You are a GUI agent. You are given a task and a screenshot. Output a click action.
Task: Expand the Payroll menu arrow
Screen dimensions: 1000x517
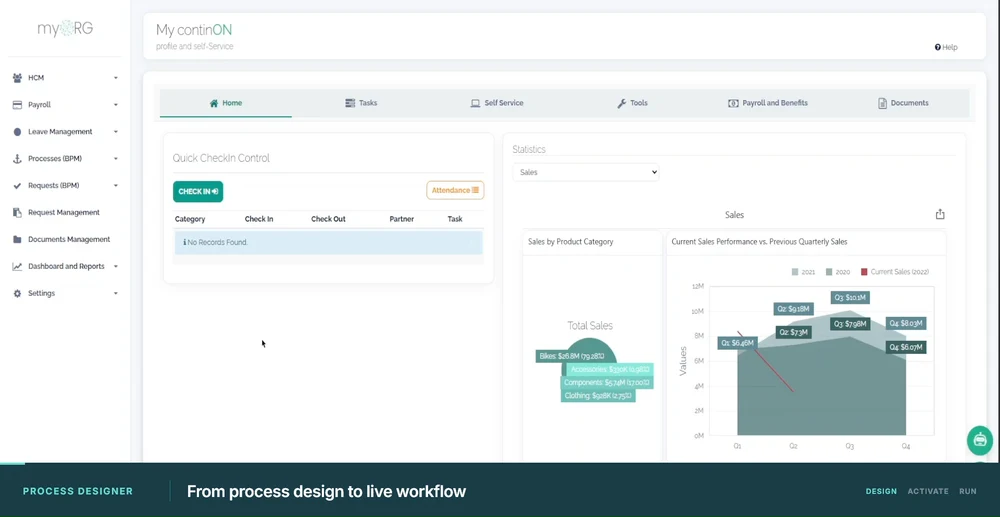point(116,105)
